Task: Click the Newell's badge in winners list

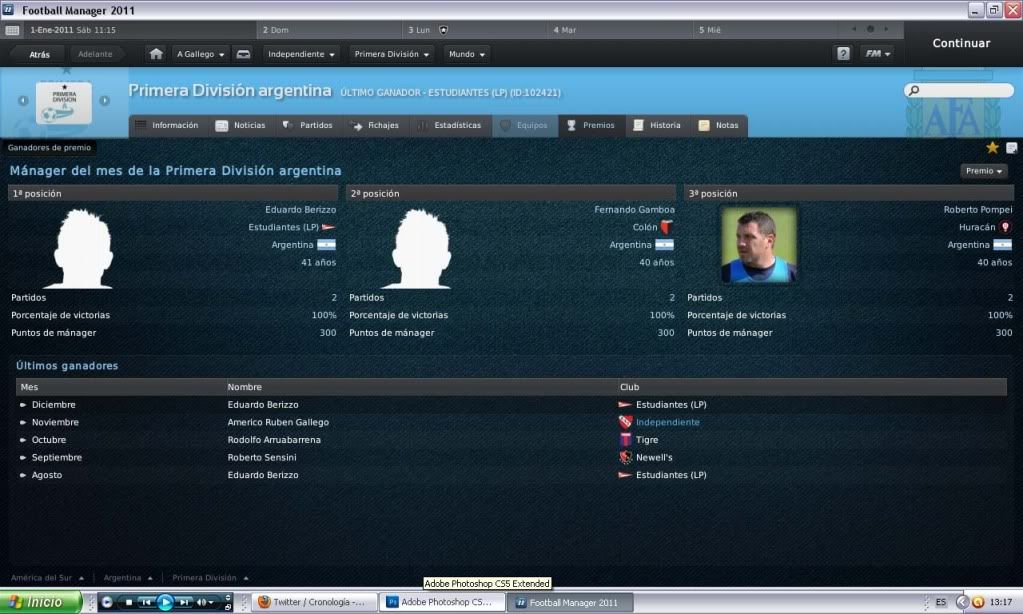Action: [x=625, y=457]
